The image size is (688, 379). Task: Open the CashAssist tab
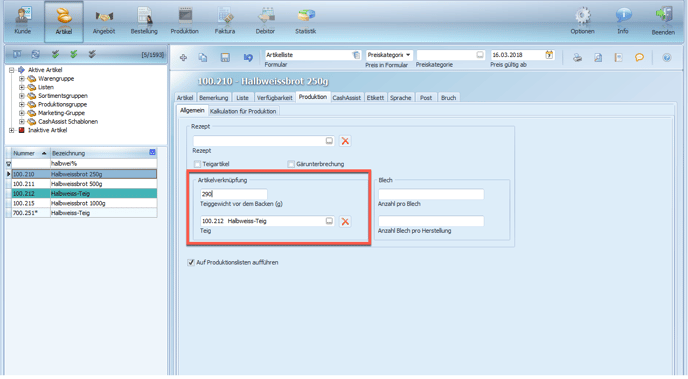coord(347,98)
